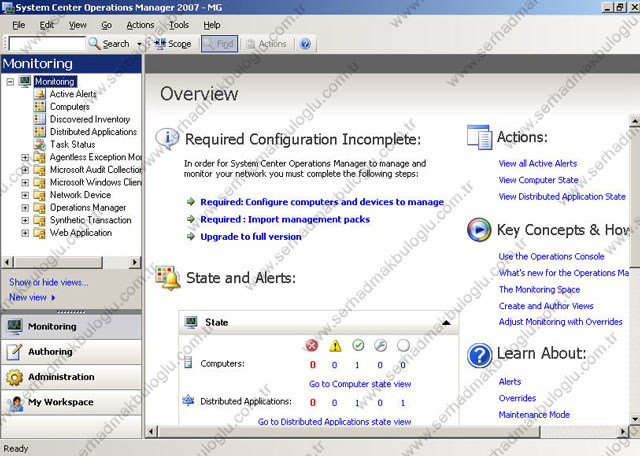
Task: Expand the Operations Manager folder
Action: click(x=25, y=208)
